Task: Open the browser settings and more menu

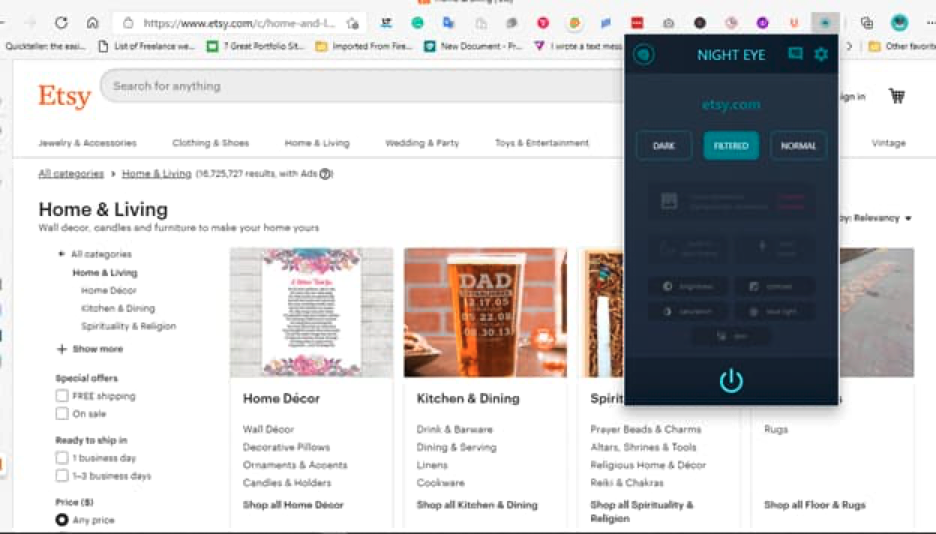Action: click(x=931, y=23)
